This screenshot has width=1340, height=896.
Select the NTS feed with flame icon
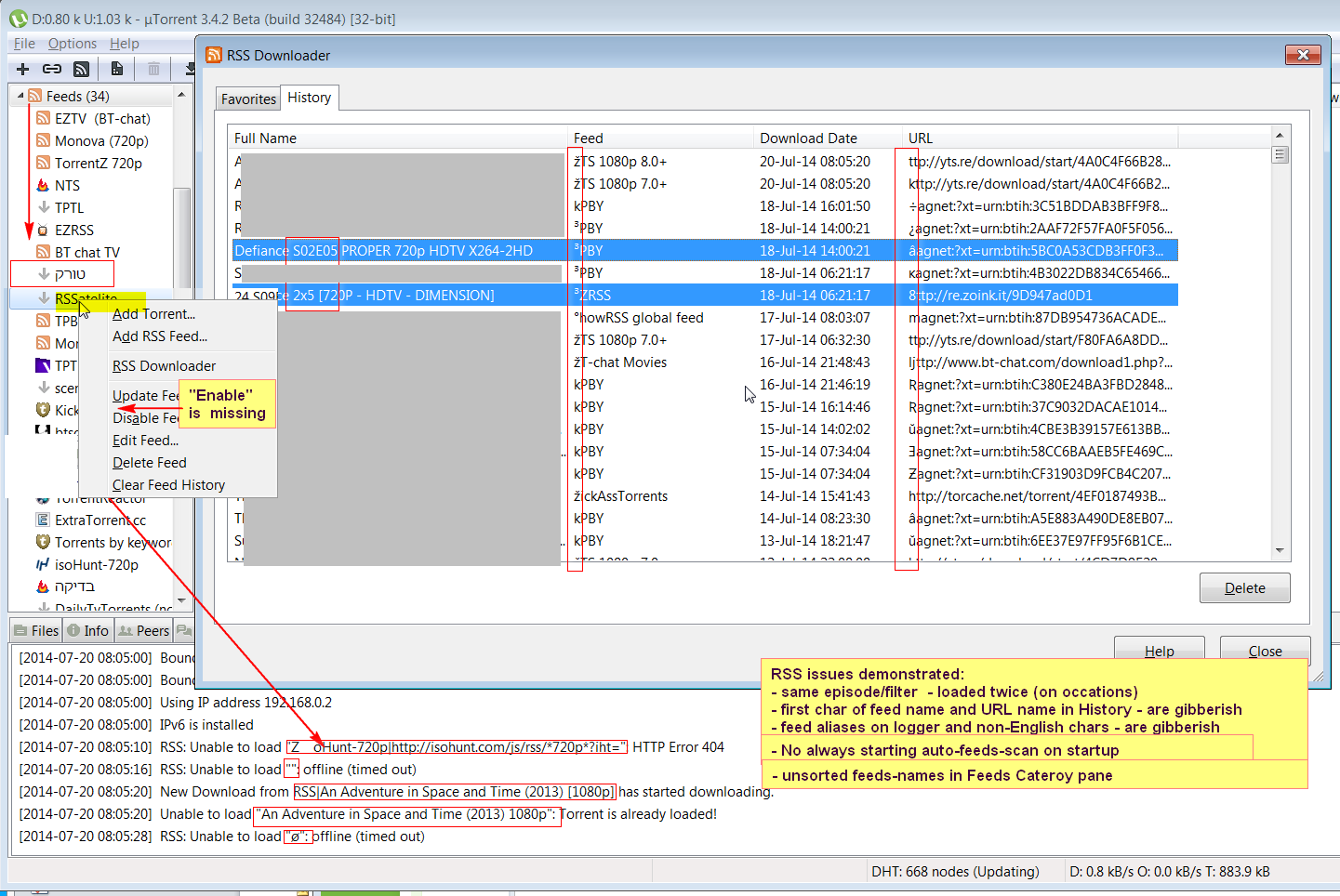pyautogui.click(x=67, y=186)
